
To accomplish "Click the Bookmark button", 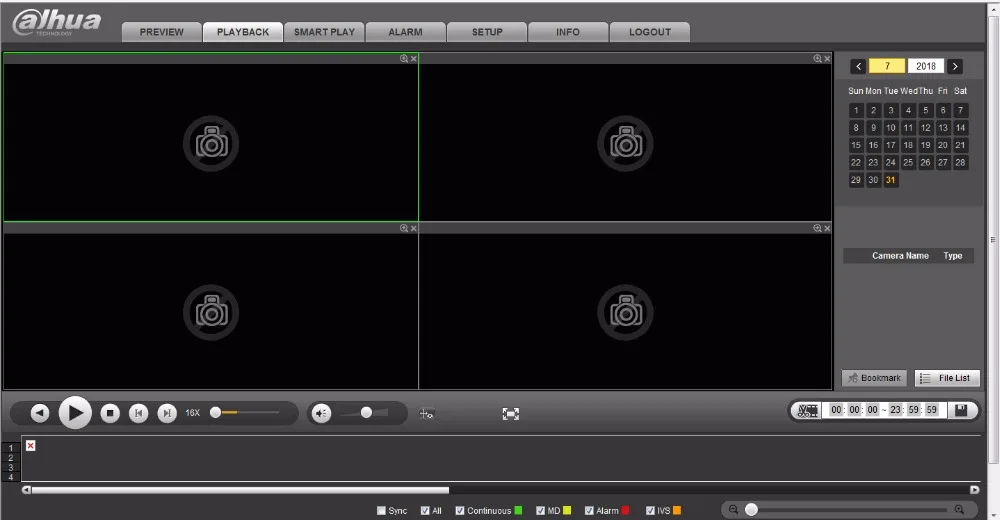I will point(875,378).
